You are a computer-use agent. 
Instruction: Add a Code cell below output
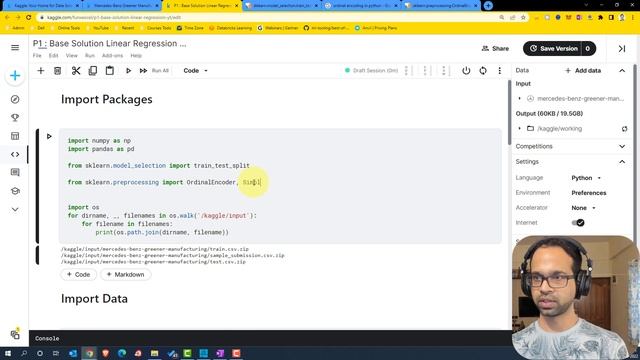pyautogui.click(x=79, y=275)
